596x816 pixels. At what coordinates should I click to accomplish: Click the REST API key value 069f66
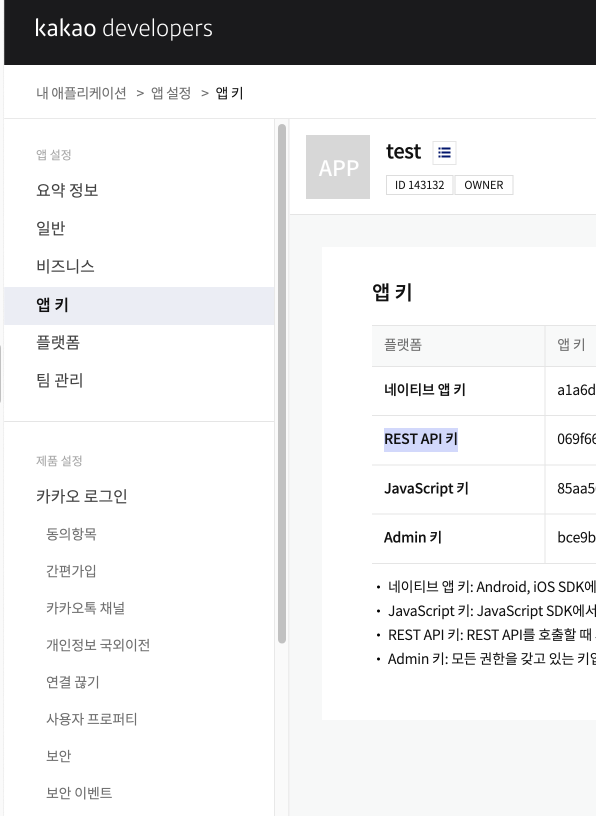pyautogui.click(x=576, y=439)
